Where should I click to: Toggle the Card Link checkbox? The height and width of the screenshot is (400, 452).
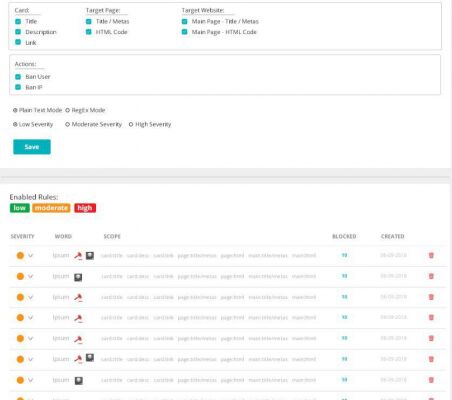tap(18, 42)
